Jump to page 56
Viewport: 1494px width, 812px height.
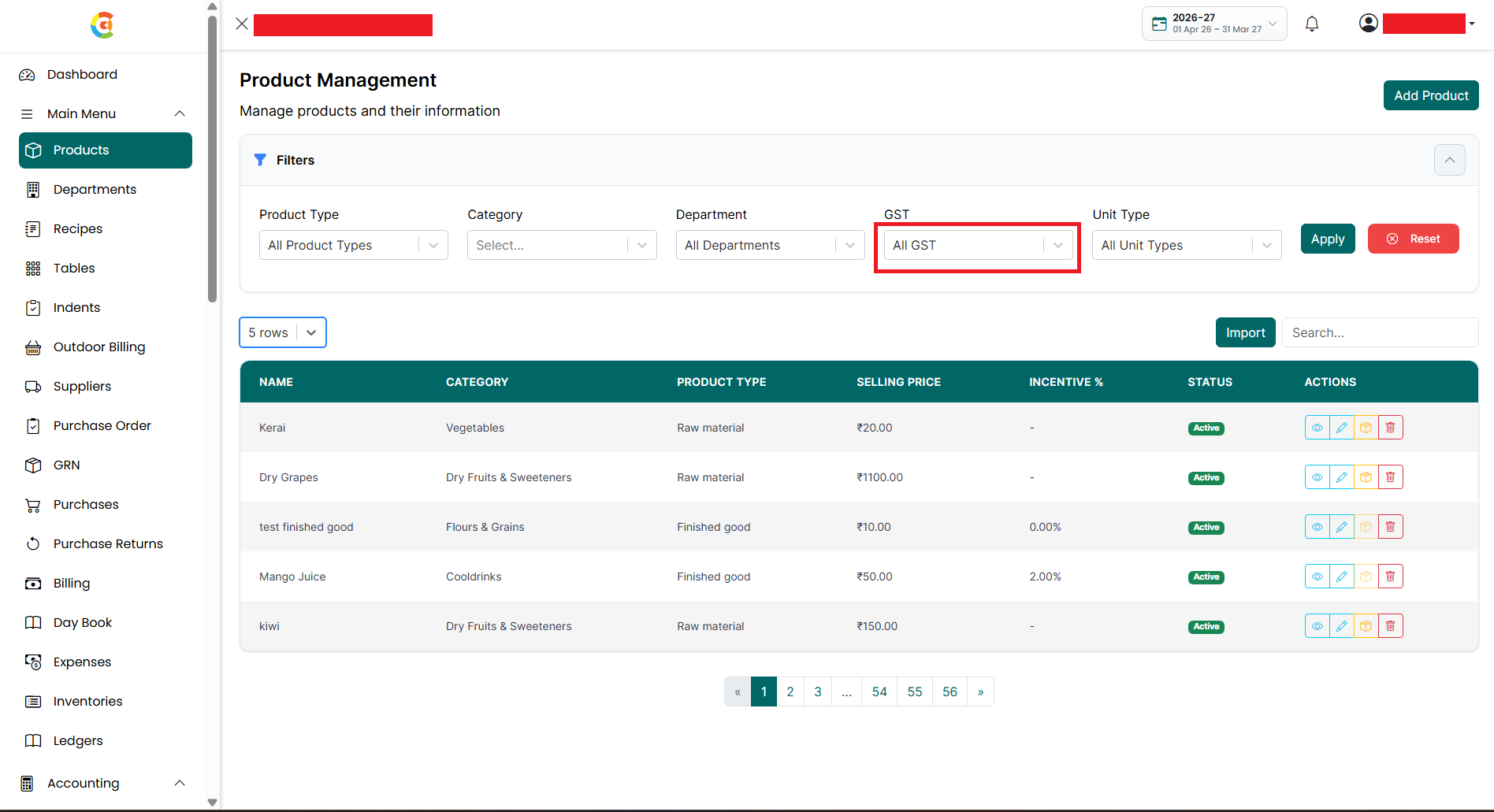coord(950,691)
